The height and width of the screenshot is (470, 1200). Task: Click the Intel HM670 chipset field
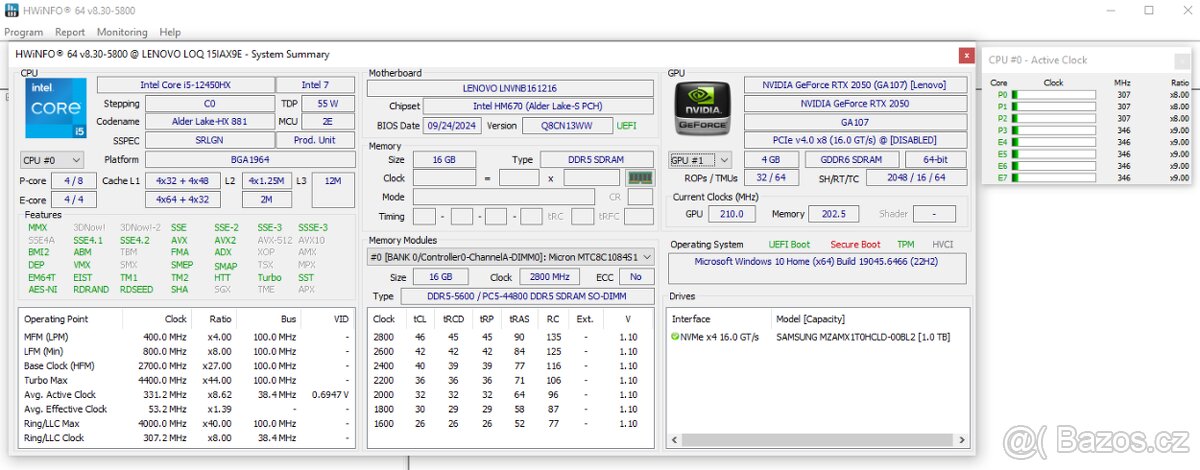(539, 106)
